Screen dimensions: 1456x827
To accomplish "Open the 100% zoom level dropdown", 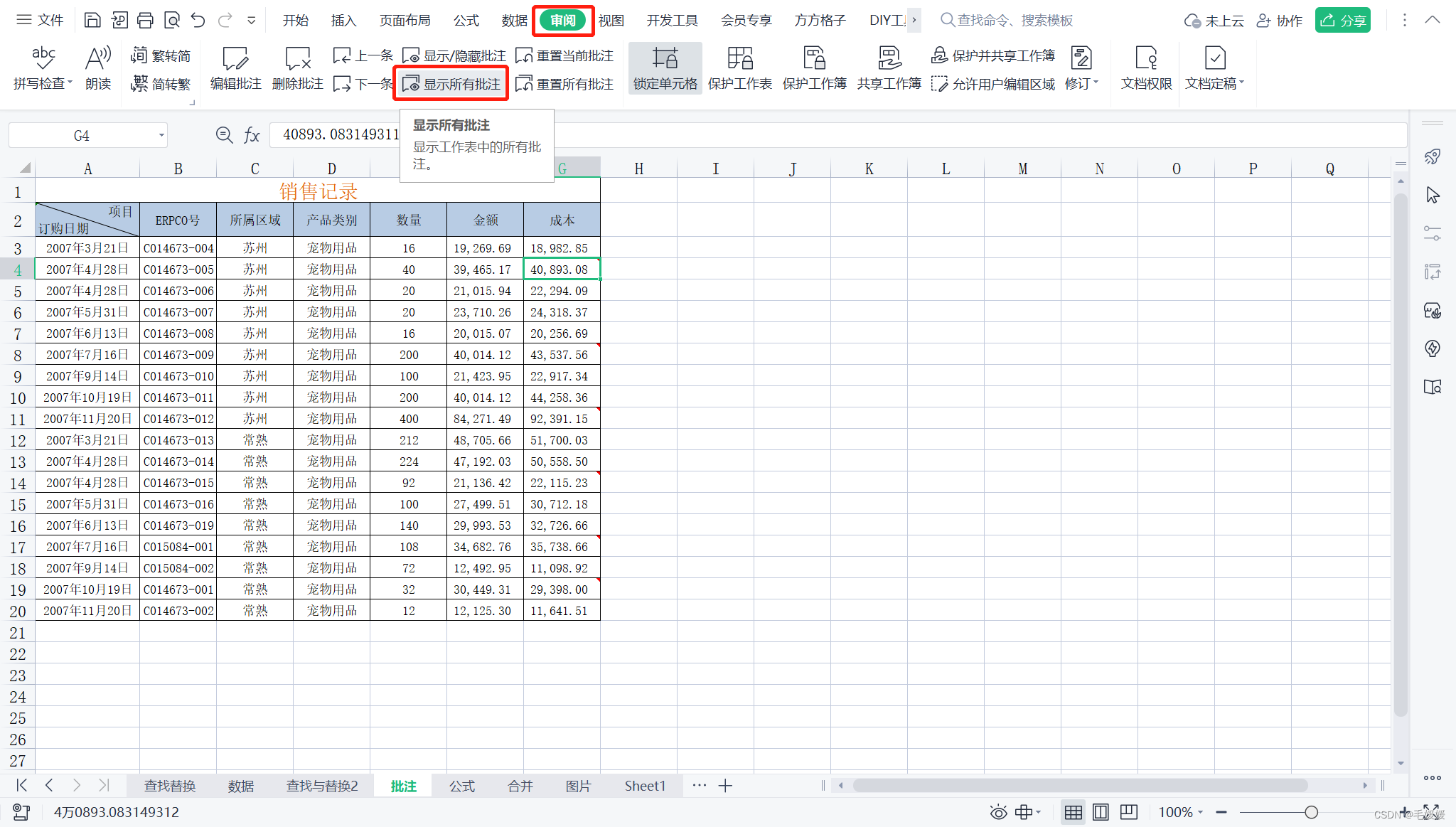I will [1181, 812].
